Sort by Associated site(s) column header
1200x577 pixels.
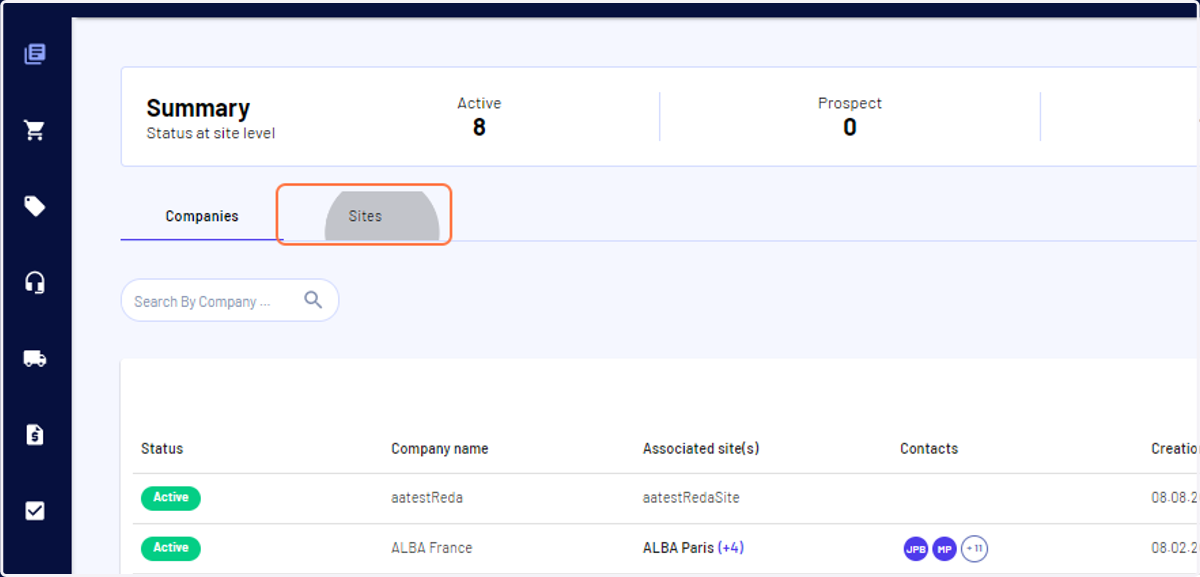pos(701,449)
